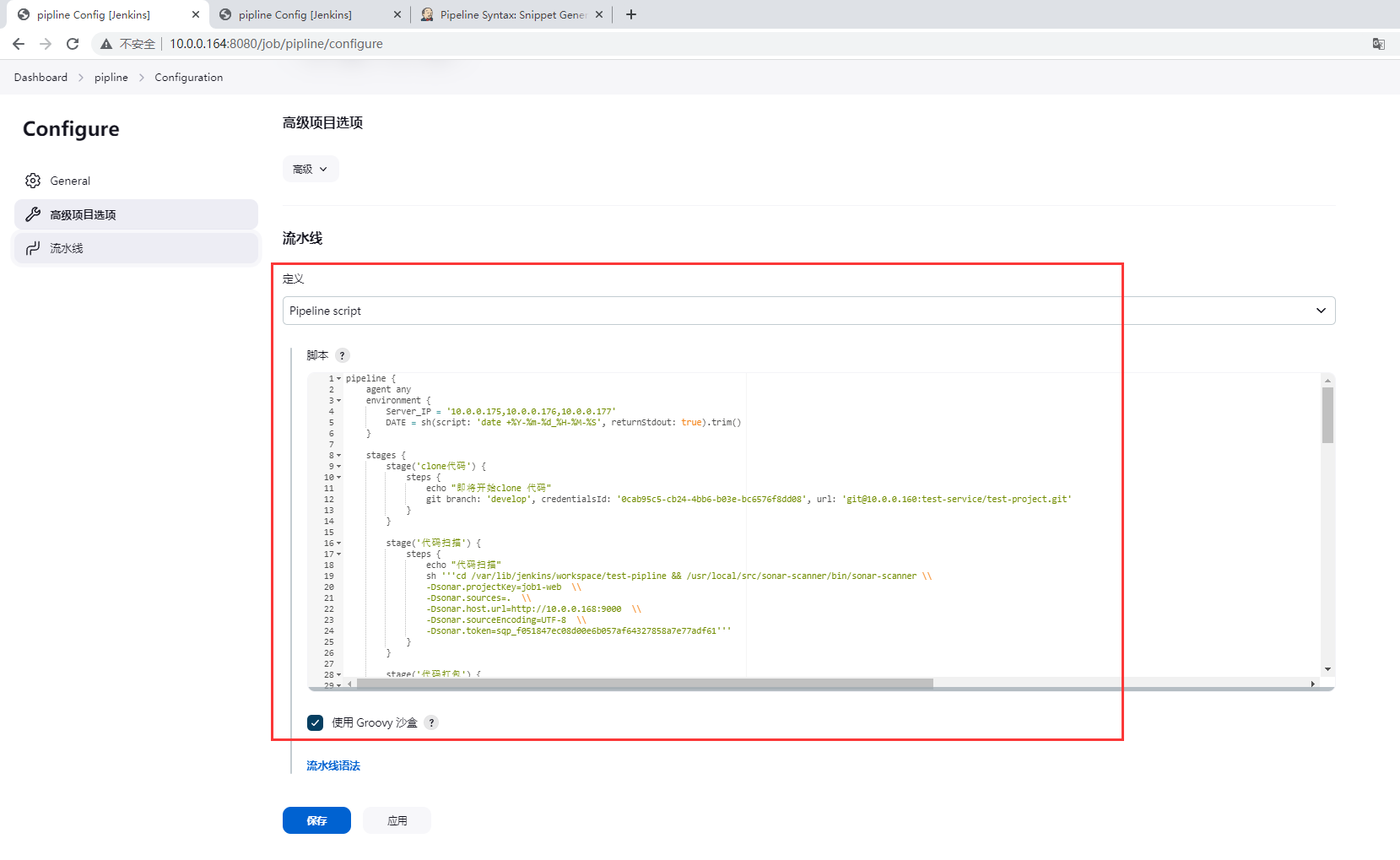The height and width of the screenshot is (860, 1400).
Task: Select General in the Configure sidebar
Action: click(x=136, y=181)
